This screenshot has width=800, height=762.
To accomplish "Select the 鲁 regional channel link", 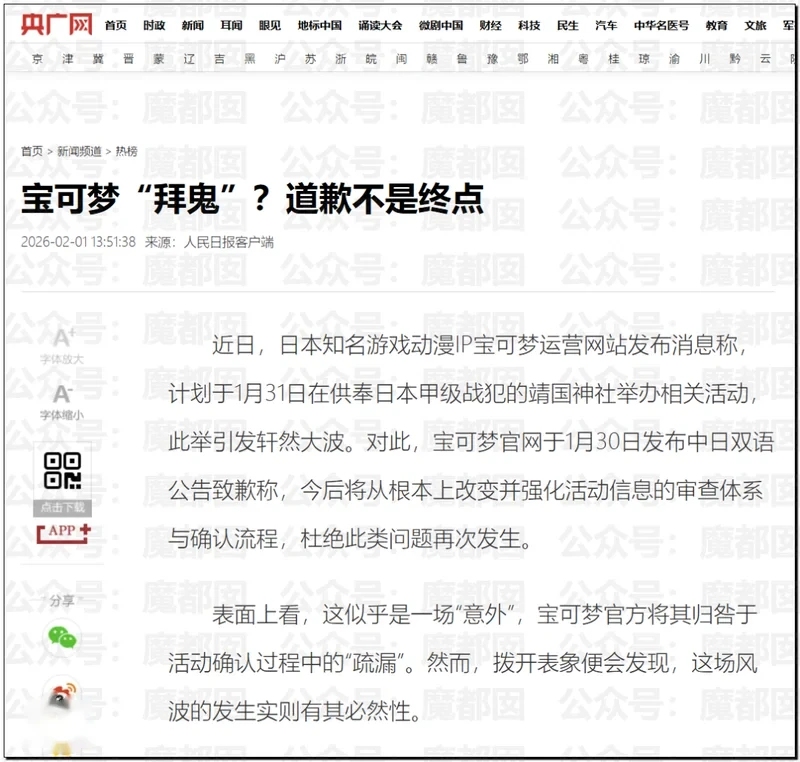I will tap(462, 59).
